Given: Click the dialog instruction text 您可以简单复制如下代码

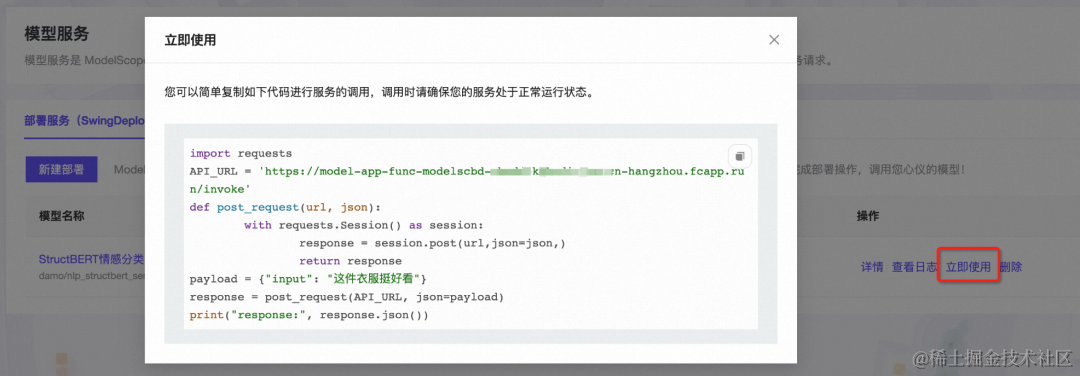Looking at the screenshot, I should [x=379, y=91].
